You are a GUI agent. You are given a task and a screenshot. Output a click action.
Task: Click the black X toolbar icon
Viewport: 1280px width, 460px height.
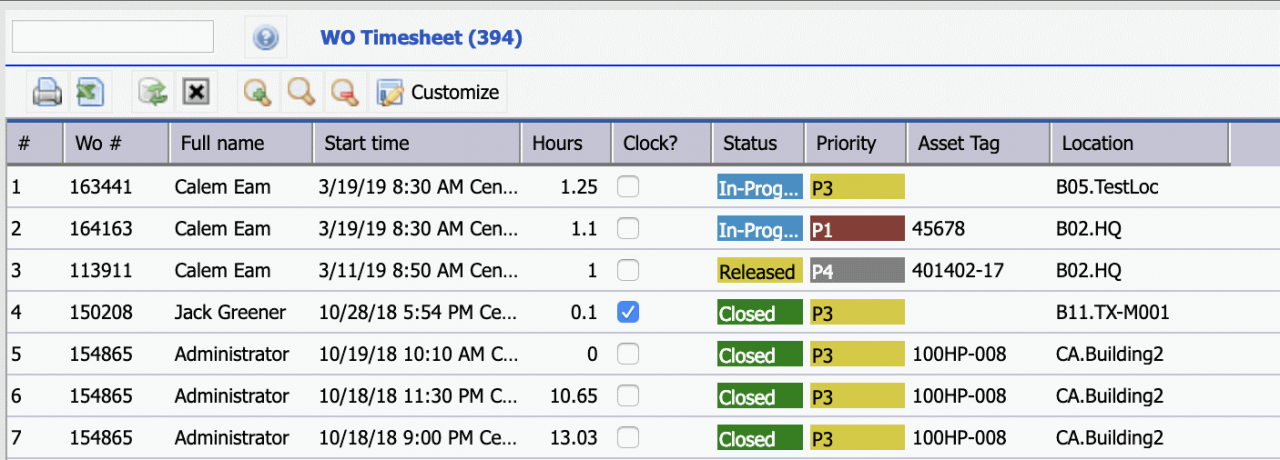point(197,92)
